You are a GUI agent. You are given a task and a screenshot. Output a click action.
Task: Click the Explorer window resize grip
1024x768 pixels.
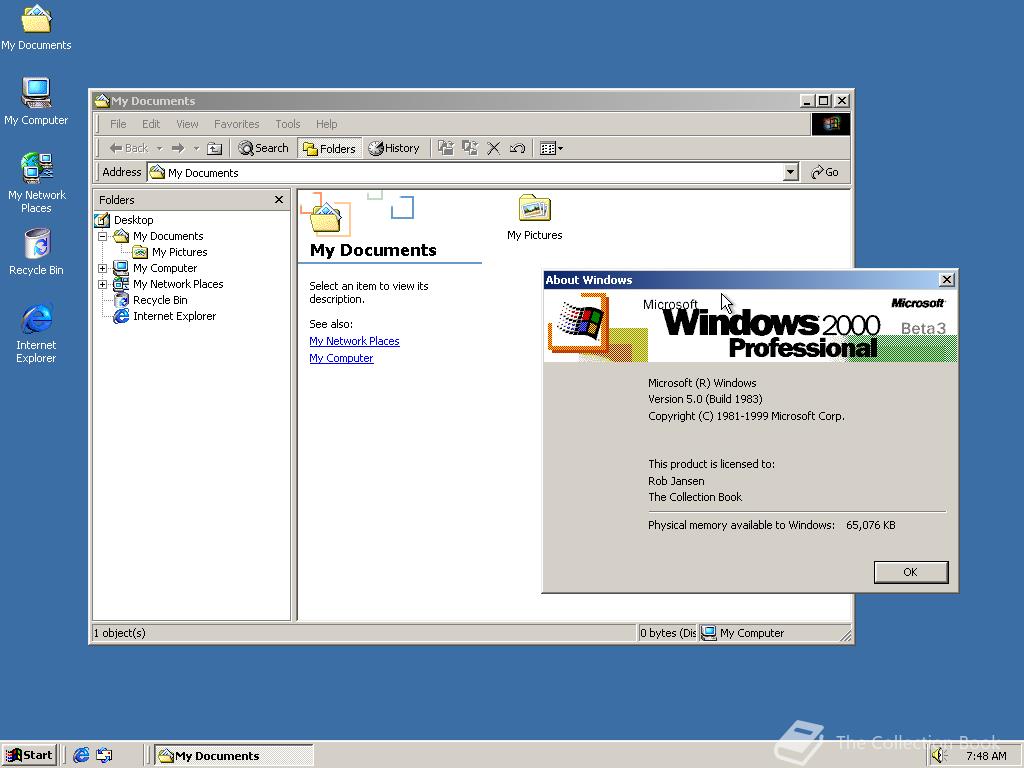pyautogui.click(x=846, y=635)
